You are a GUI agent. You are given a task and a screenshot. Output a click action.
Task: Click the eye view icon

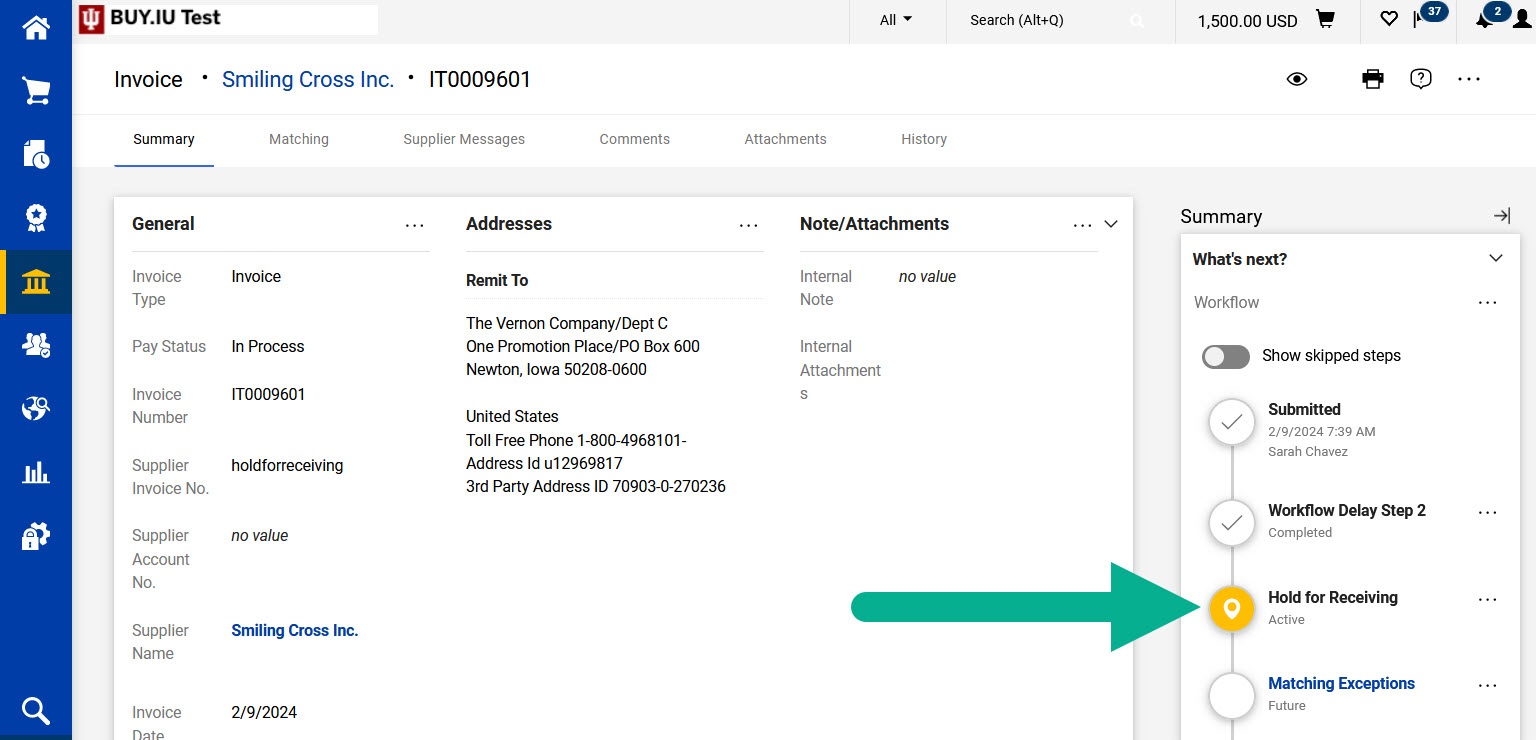[x=1297, y=79]
